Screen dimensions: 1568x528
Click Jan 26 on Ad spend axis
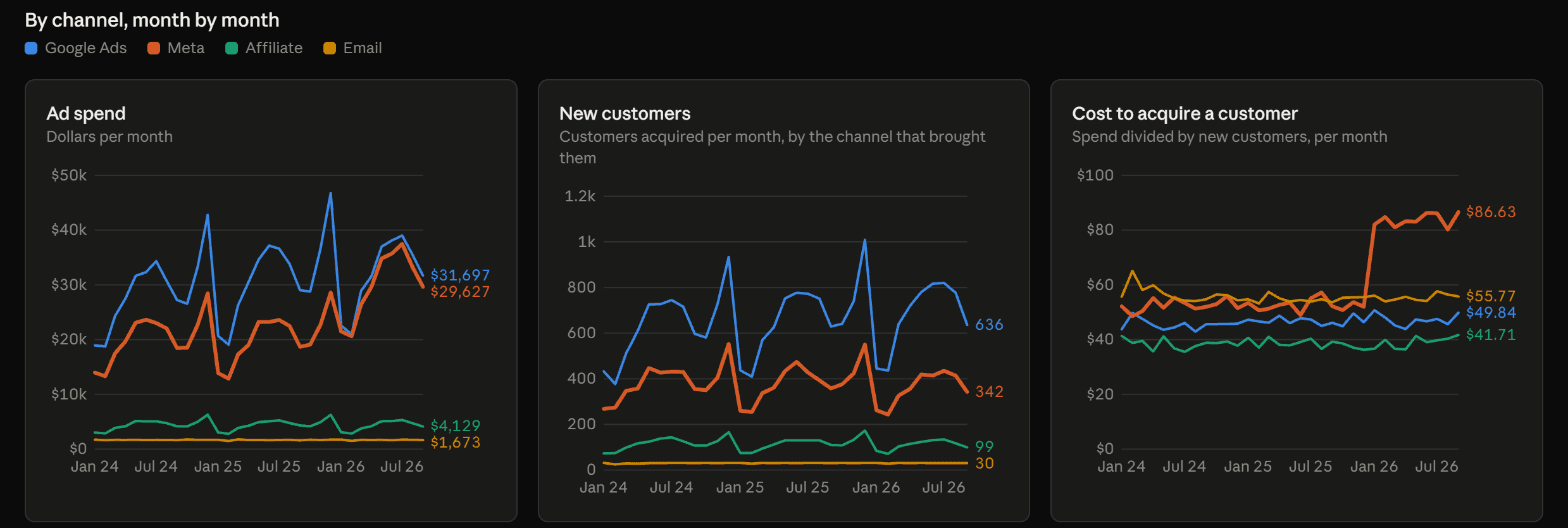(341, 467)
